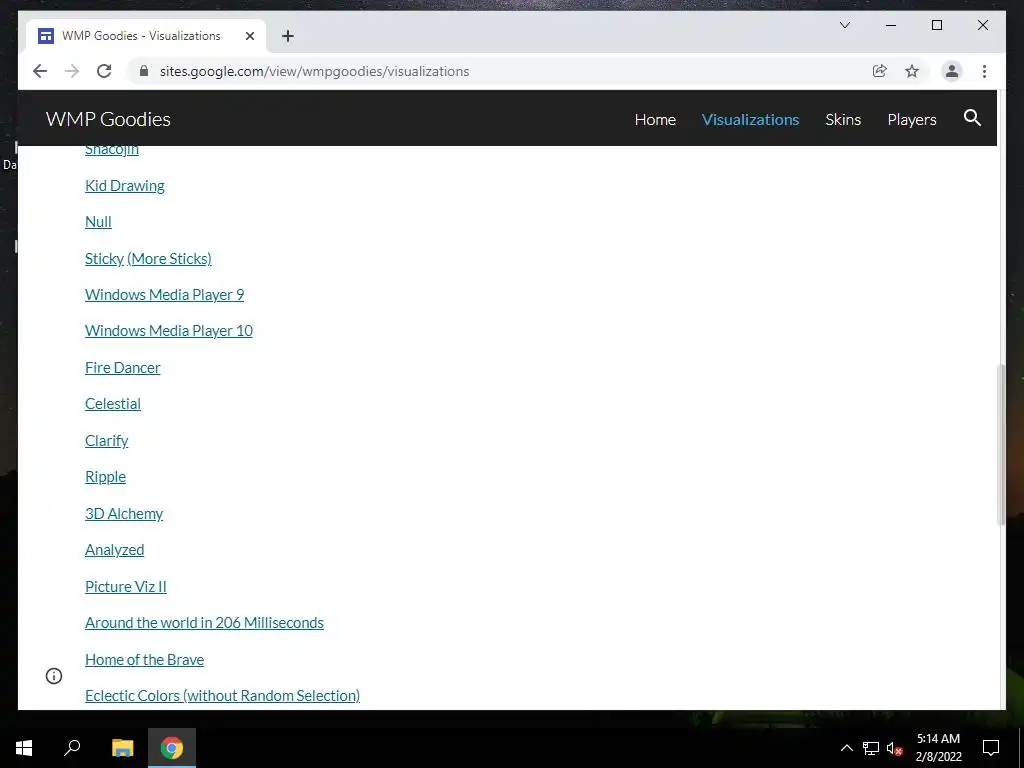Open Kid Drawing link

click(x=125, y=185)
